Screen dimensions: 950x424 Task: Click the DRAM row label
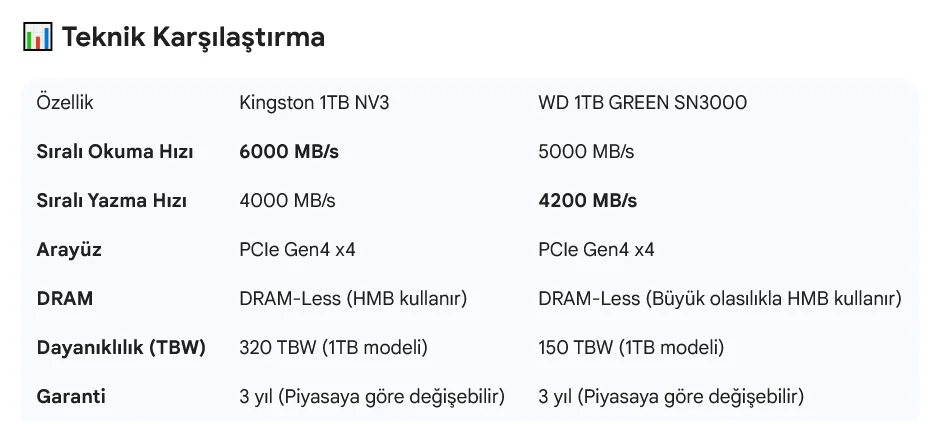point(64,299)
